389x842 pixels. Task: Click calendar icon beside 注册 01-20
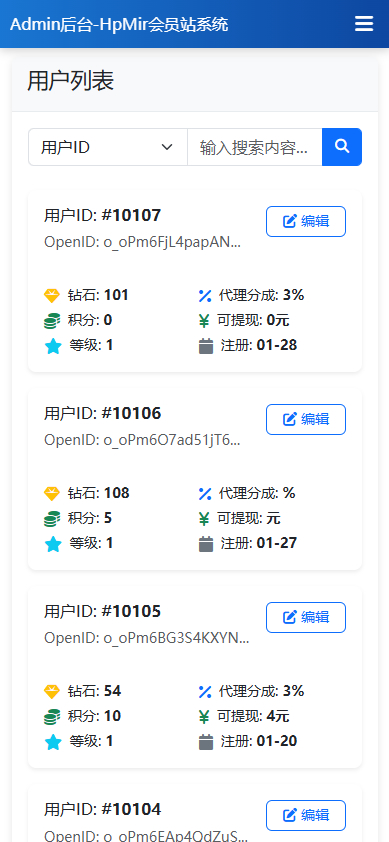coord(206,742)
